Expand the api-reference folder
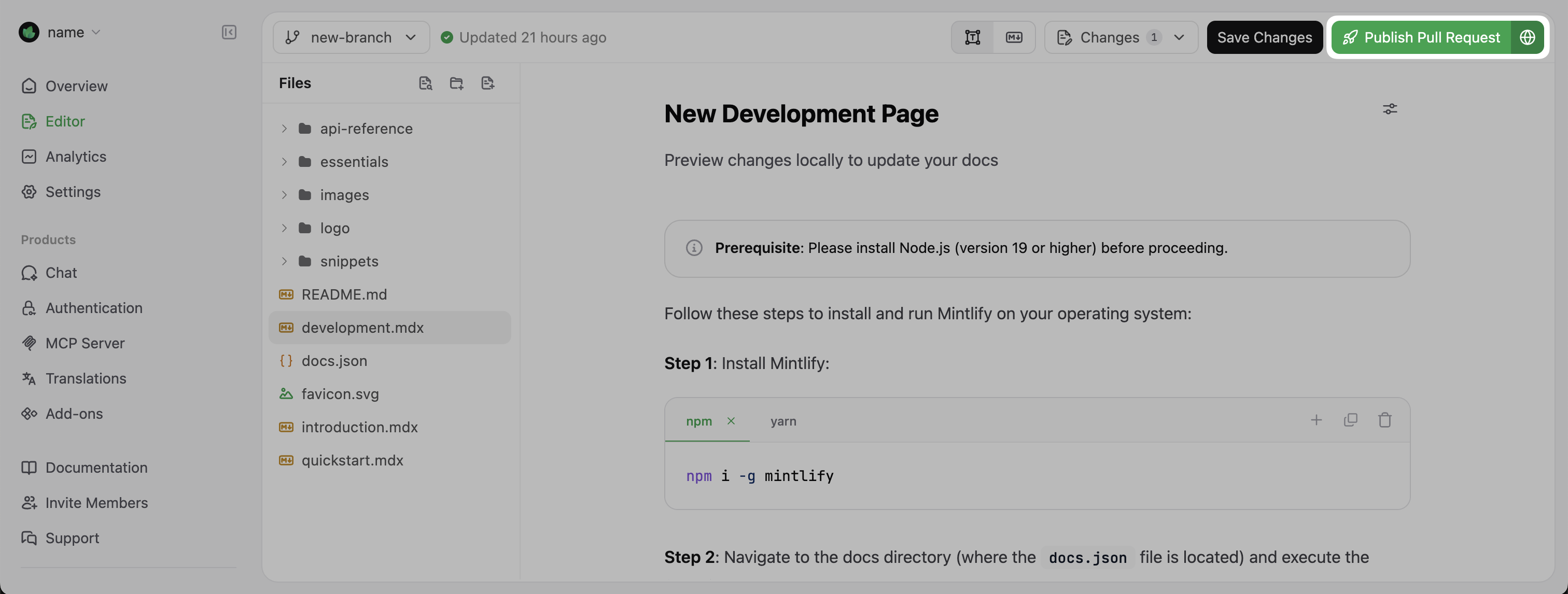Screen dimensions: 1568x594 (284, 129)
